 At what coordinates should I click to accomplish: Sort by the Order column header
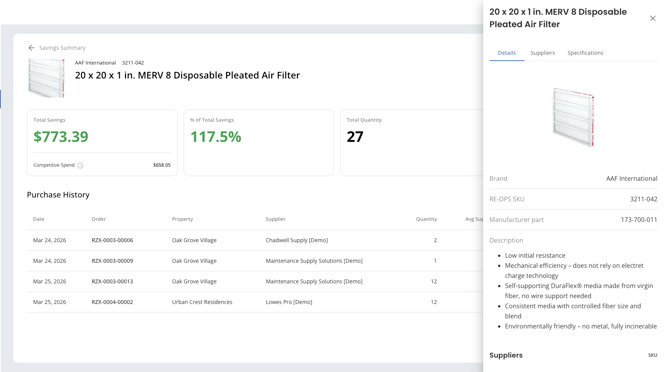tap(98, 219)
